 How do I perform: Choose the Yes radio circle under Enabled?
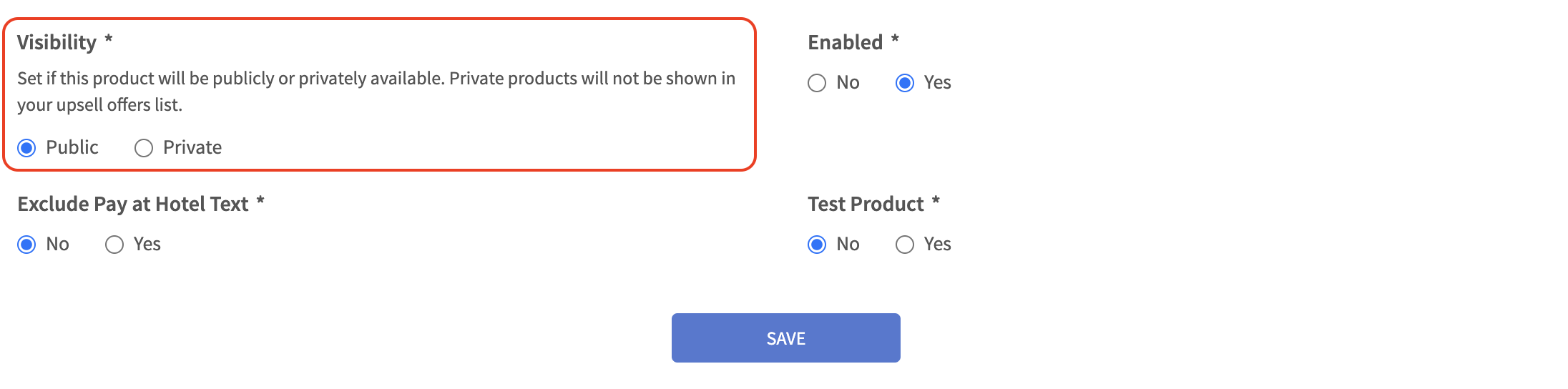(x=905, y=83)
